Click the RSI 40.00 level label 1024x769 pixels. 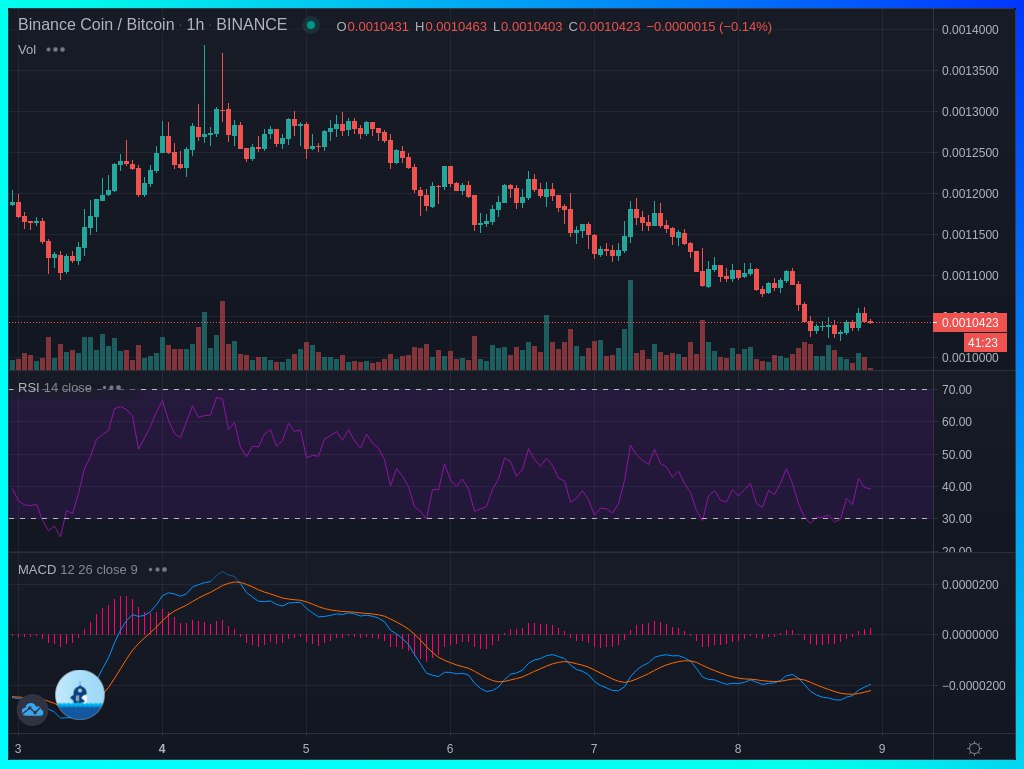click(956, 486)
